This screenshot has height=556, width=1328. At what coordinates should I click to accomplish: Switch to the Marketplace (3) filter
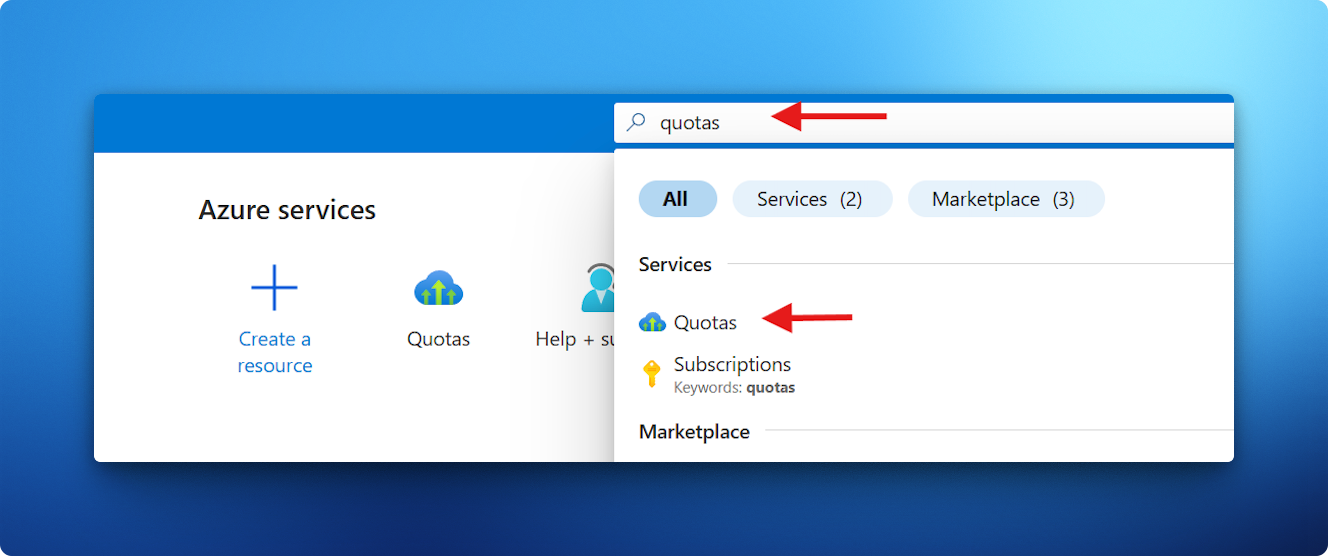1005,199
